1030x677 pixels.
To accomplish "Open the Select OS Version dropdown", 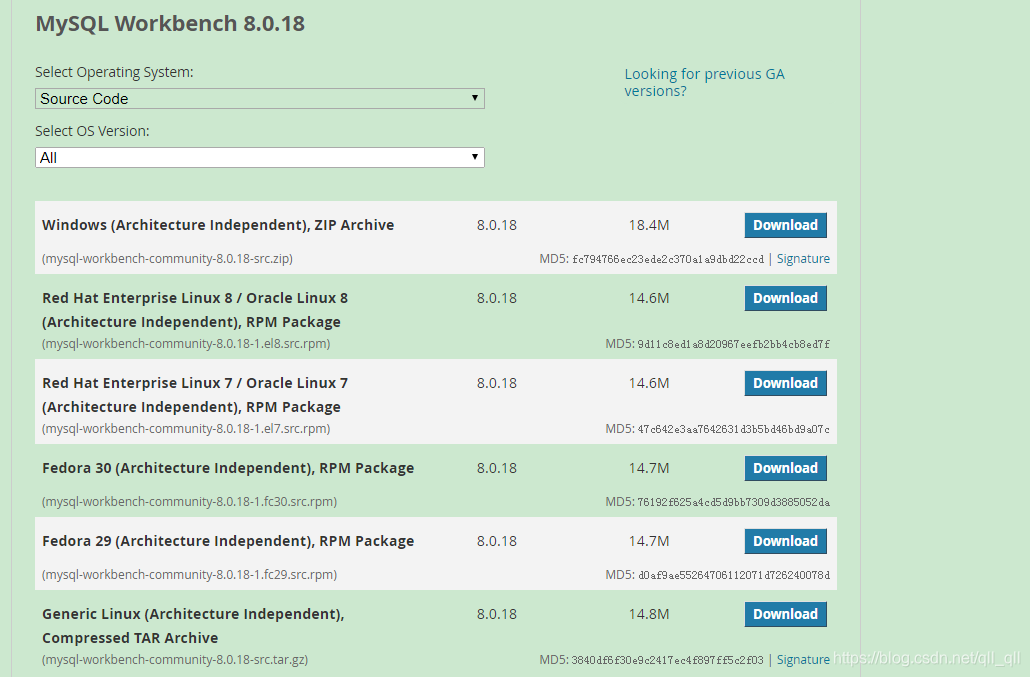I will coord(259,158).
